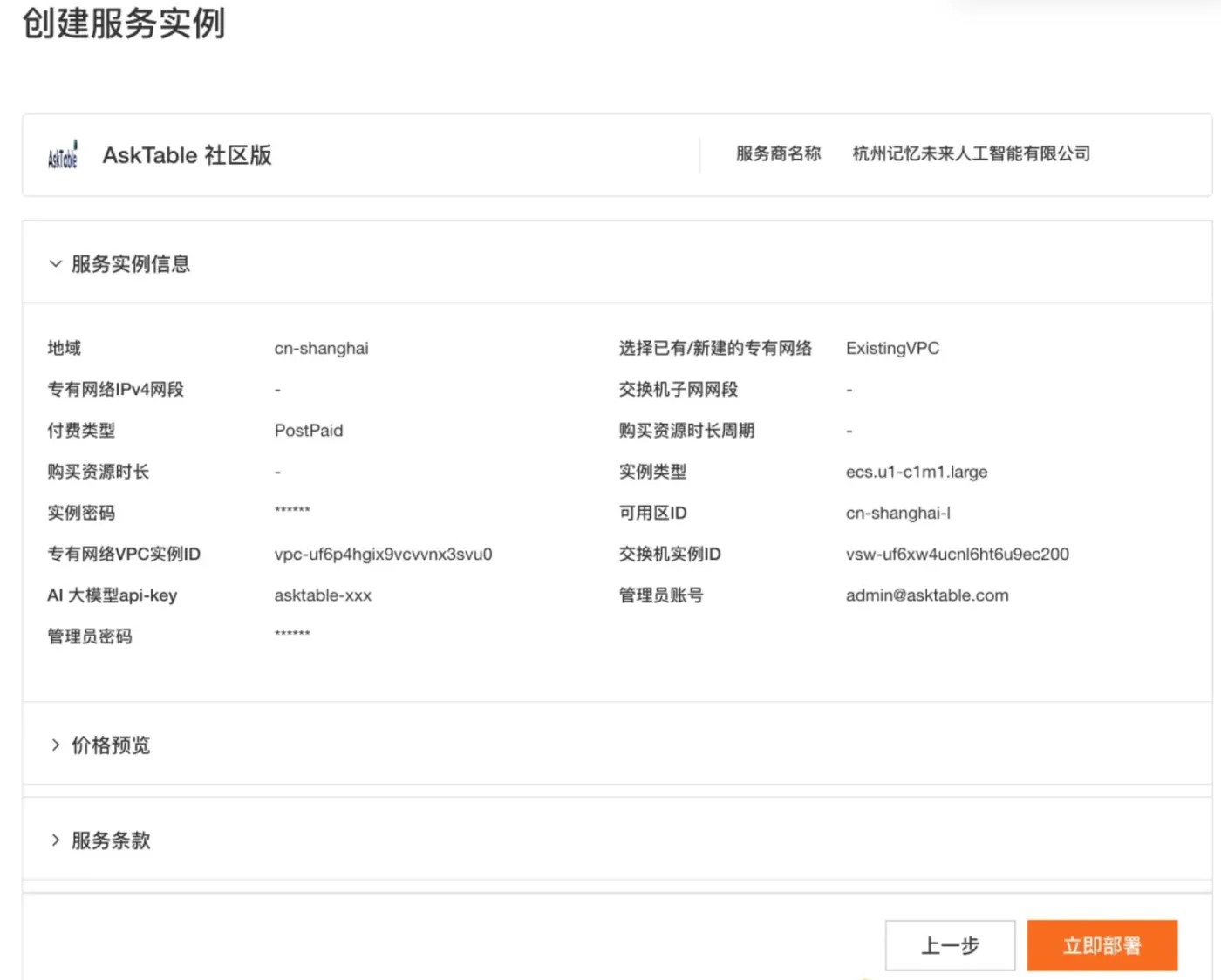Click the masked 管理员密码 value
The image size is (1221, 980).
pyautogui.click(x=292, y=634)
